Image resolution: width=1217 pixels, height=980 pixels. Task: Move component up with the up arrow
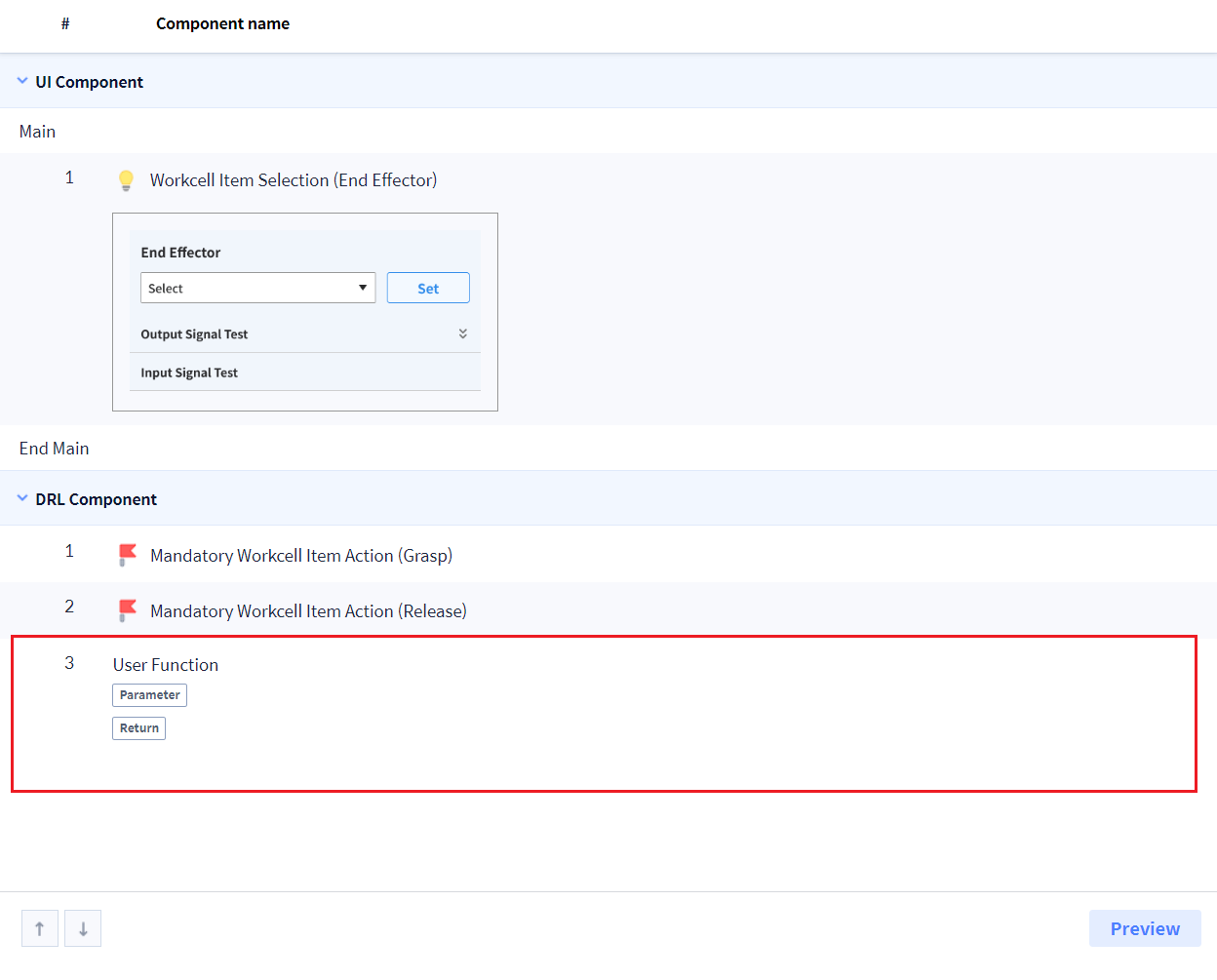pyautogui.click(x=40, y=928)
